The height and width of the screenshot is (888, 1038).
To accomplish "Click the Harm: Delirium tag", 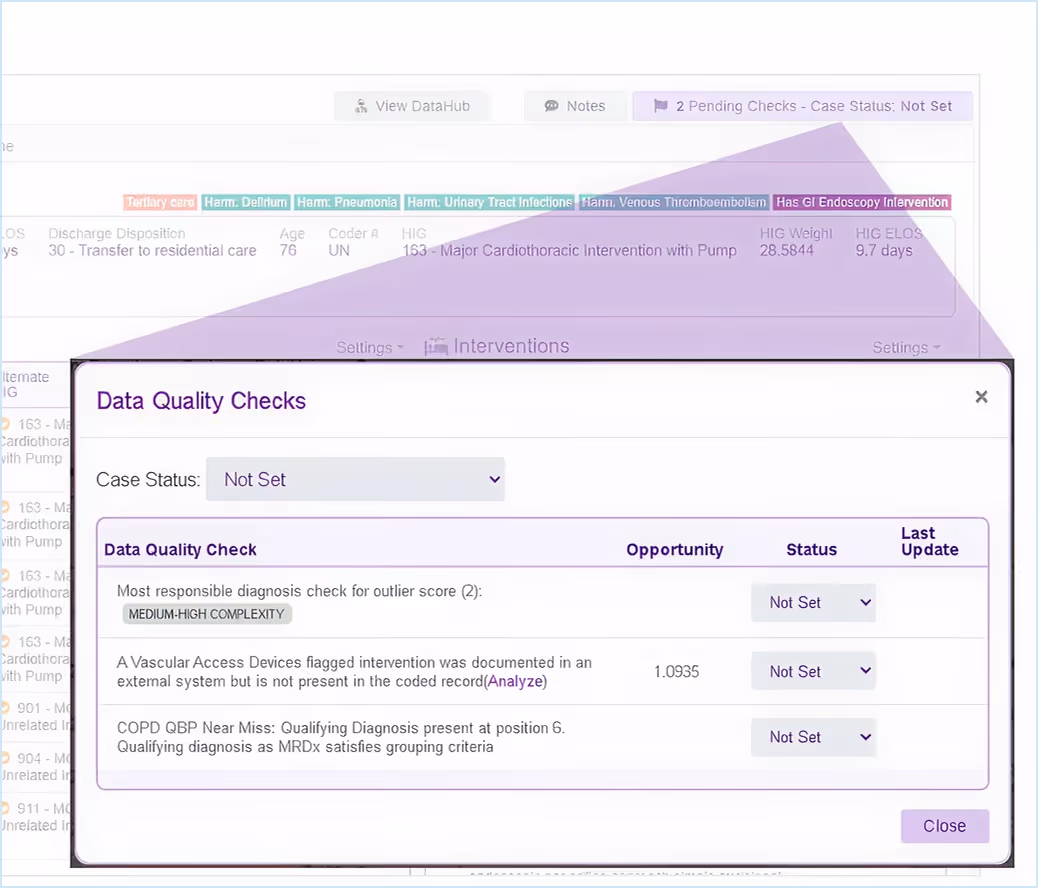I will [x=246, y=202].
